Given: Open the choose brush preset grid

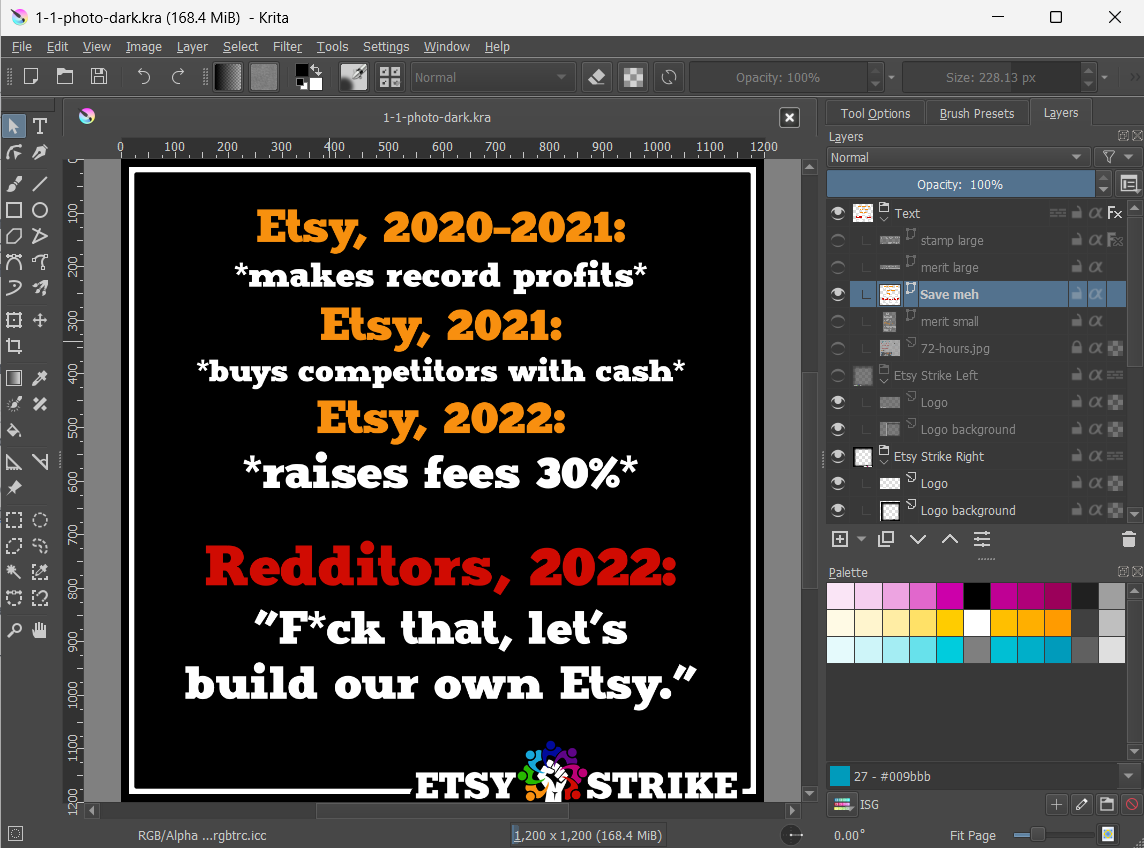Looking at the screenshot, I should click(390, 77).
